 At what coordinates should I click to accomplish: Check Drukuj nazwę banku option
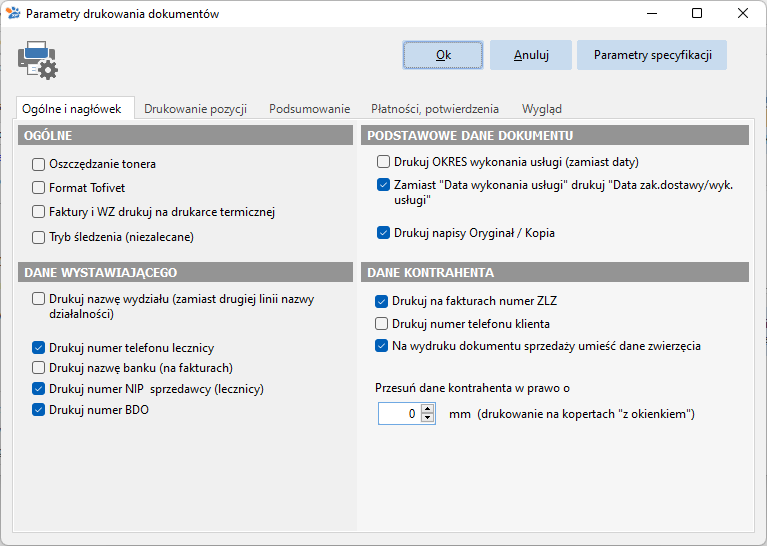click(38, 368)
